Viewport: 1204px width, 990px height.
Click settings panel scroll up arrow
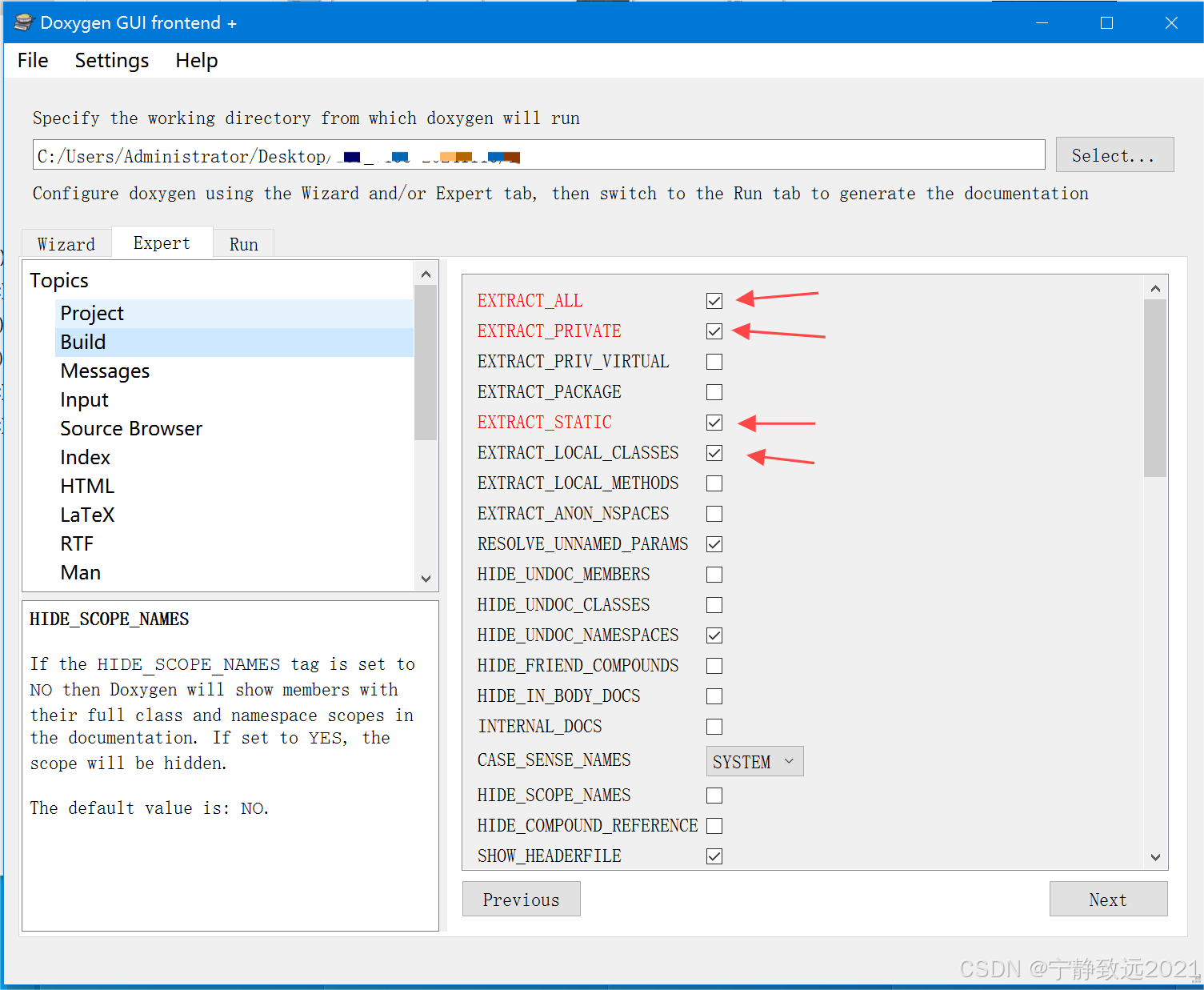(1155, 288)
